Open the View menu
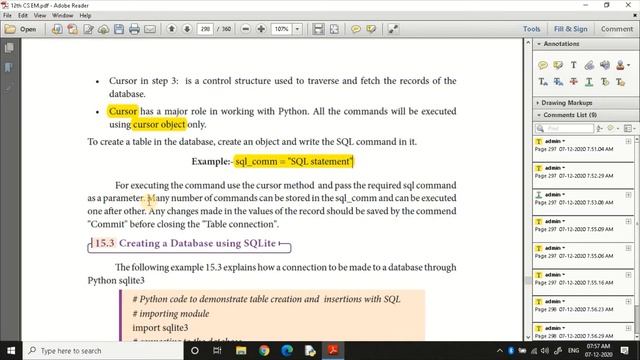The height and width of the screenshot is (360, 640). [40, 16]
